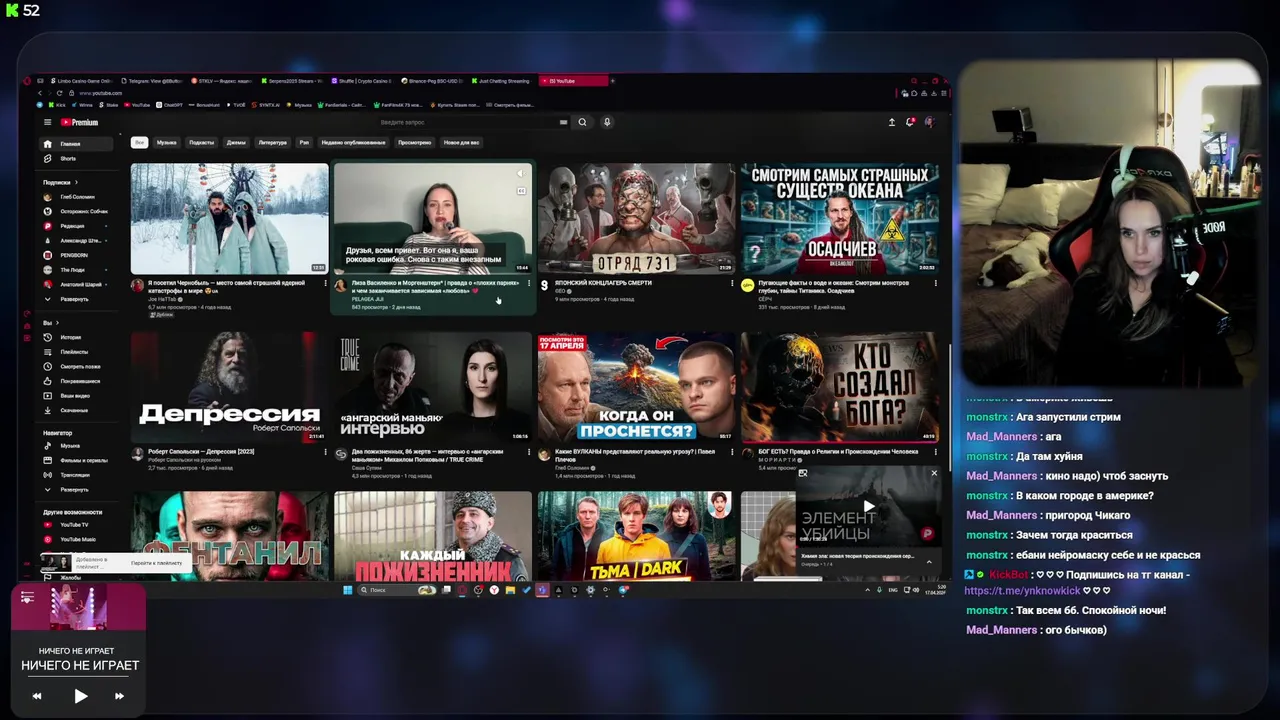Play the music widget track

click(x=80, y=696)
